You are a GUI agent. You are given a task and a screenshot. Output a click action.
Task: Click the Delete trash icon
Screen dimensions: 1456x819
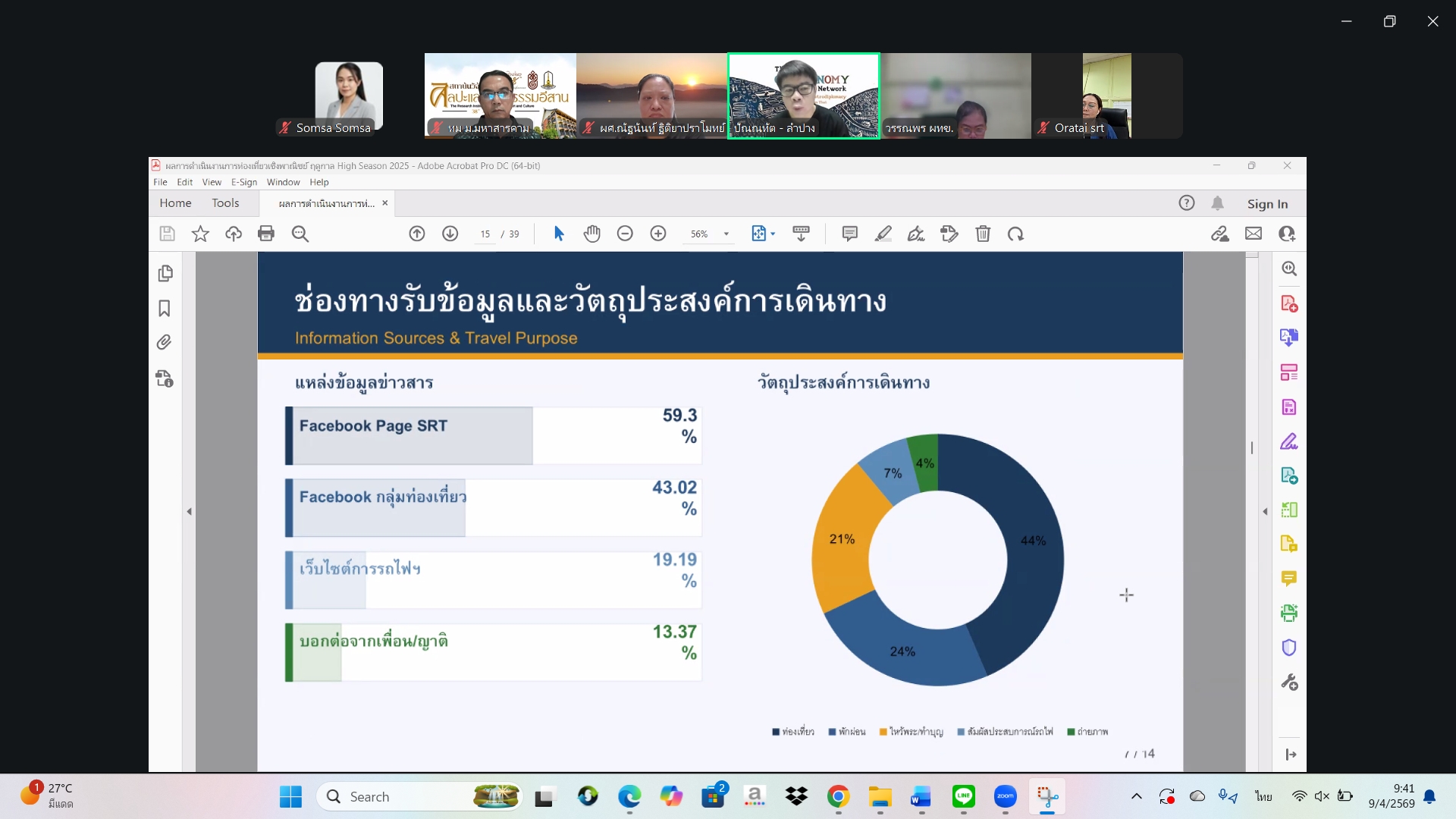[x=983, y=234]
